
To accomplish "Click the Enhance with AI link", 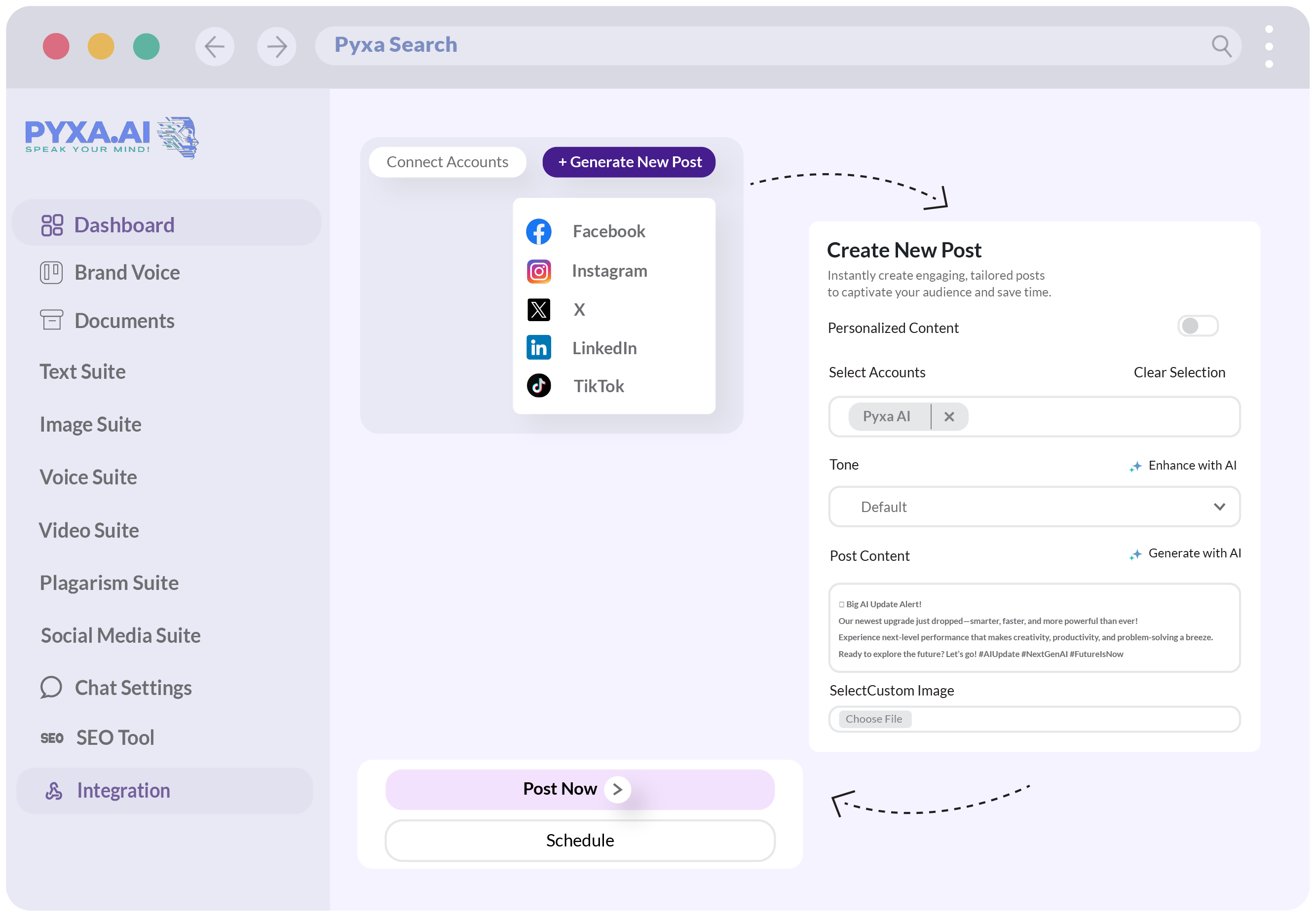I will tap(1192, 465).
